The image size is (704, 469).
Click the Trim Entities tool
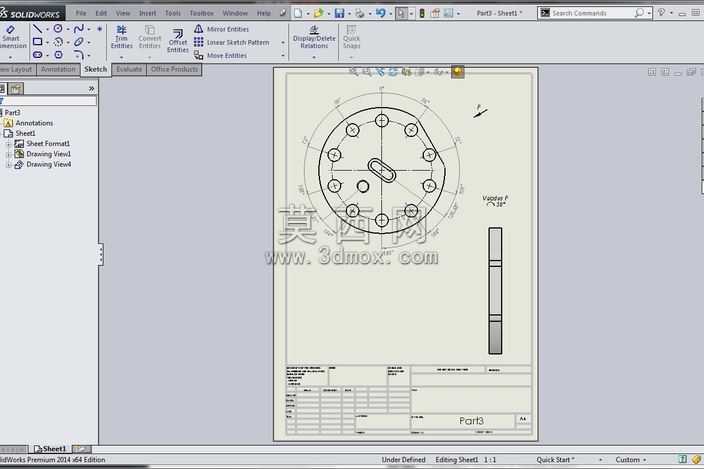(122, 37)
